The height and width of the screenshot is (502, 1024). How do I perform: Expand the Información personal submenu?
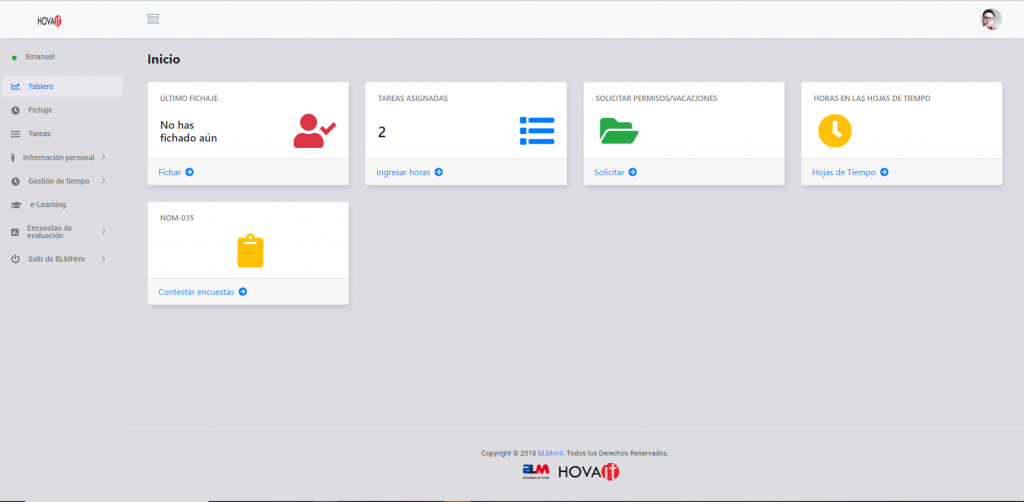point(58,157)
